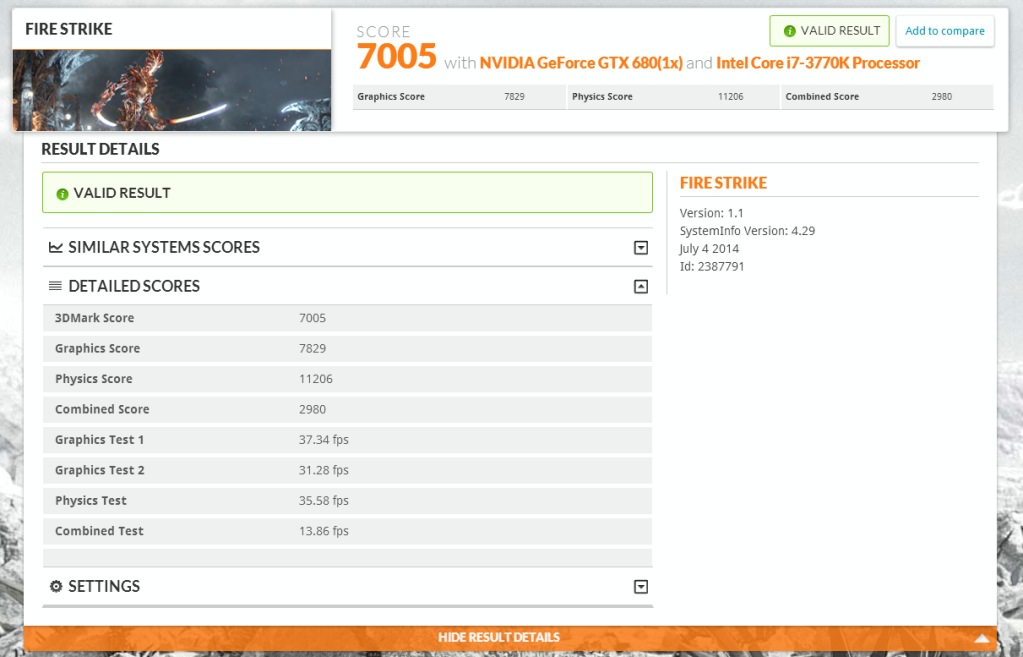Click the list icon beside Detailed Scores
This screenshot has width=1023, height=657.
pyautogui.click(x=56, y=286)
